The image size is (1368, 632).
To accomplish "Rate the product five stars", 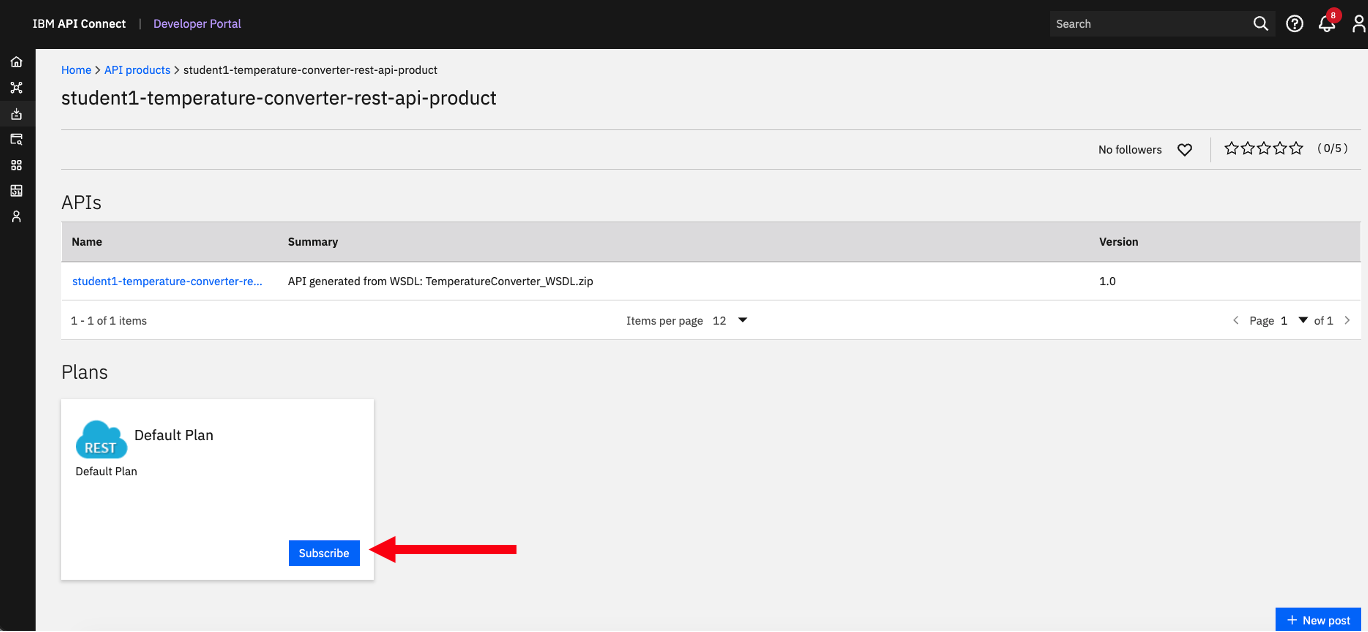I will pyautogui.click(x=1296, y=148).
